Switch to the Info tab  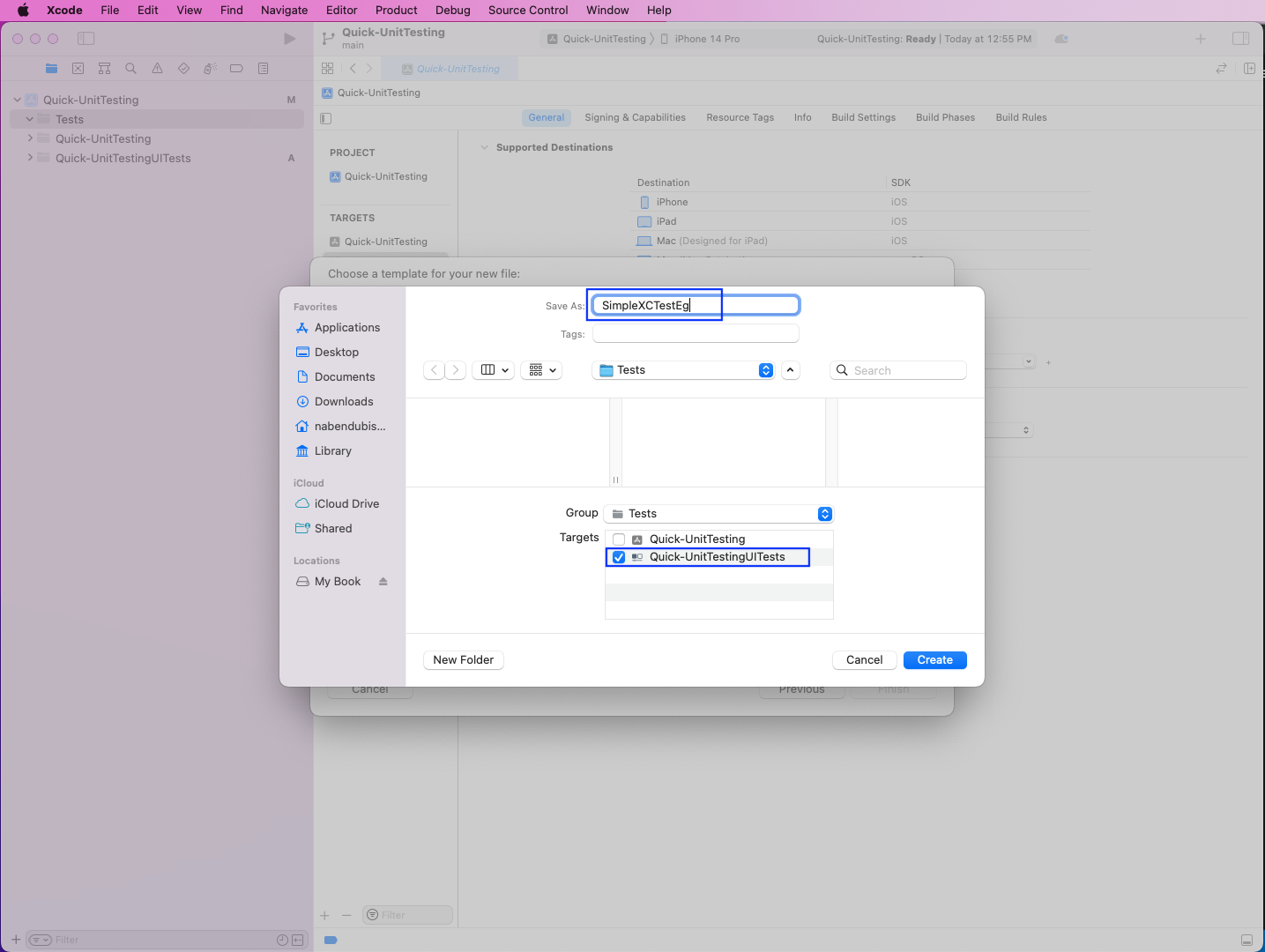point(802,117)
